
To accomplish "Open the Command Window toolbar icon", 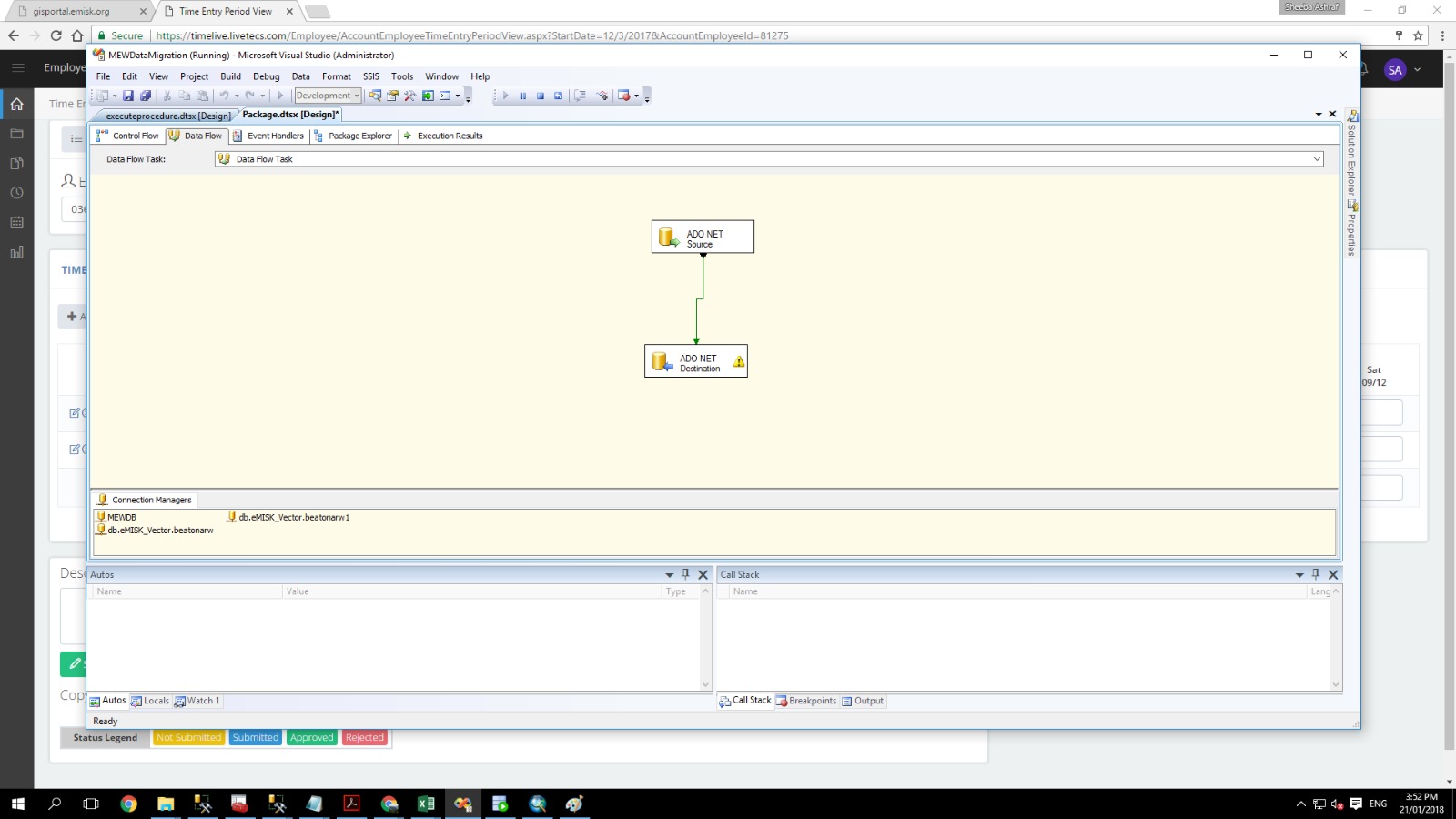I will click(x=445, y=96).
